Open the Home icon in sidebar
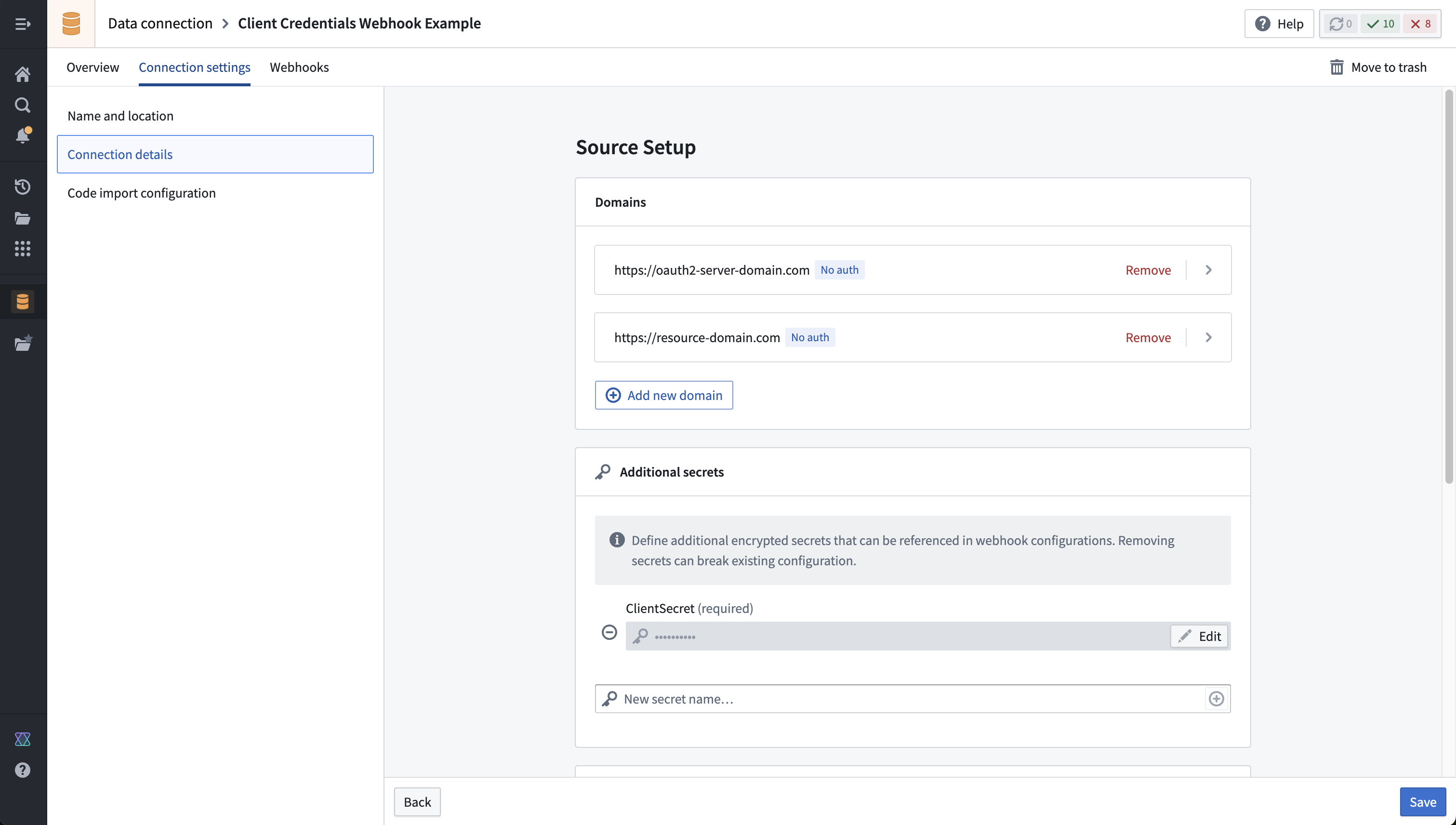Viewport: 1456px width, 825px height. 23,74
